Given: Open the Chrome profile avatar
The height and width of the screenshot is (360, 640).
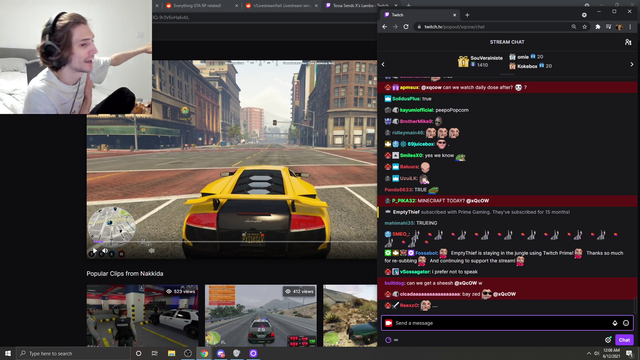Looking at the screenshot, I should tap(619, 27).
